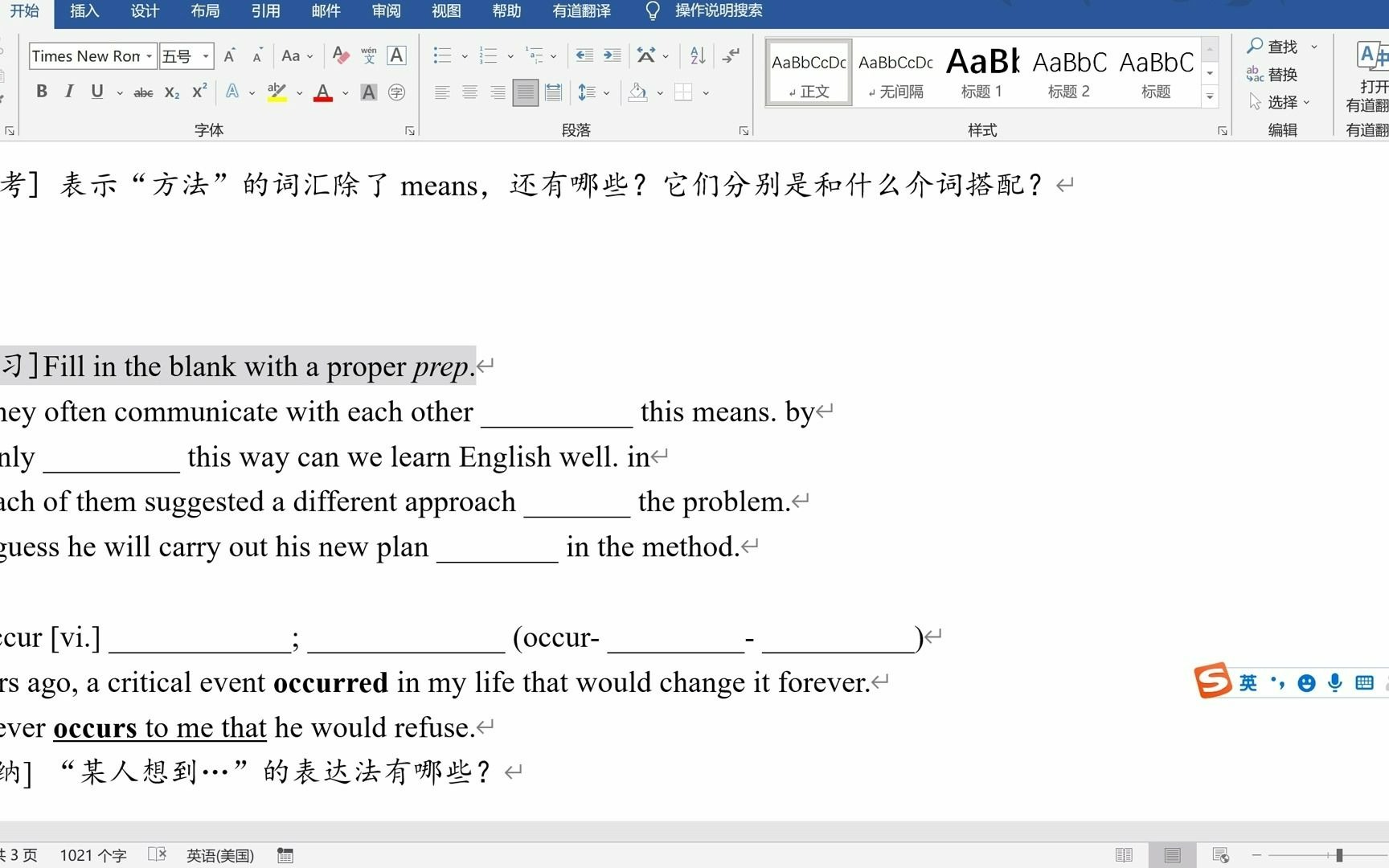Viewport: 1389px width, 868px height.
Task: Apply 标题 2 style
Action: tap(1069, 72)
